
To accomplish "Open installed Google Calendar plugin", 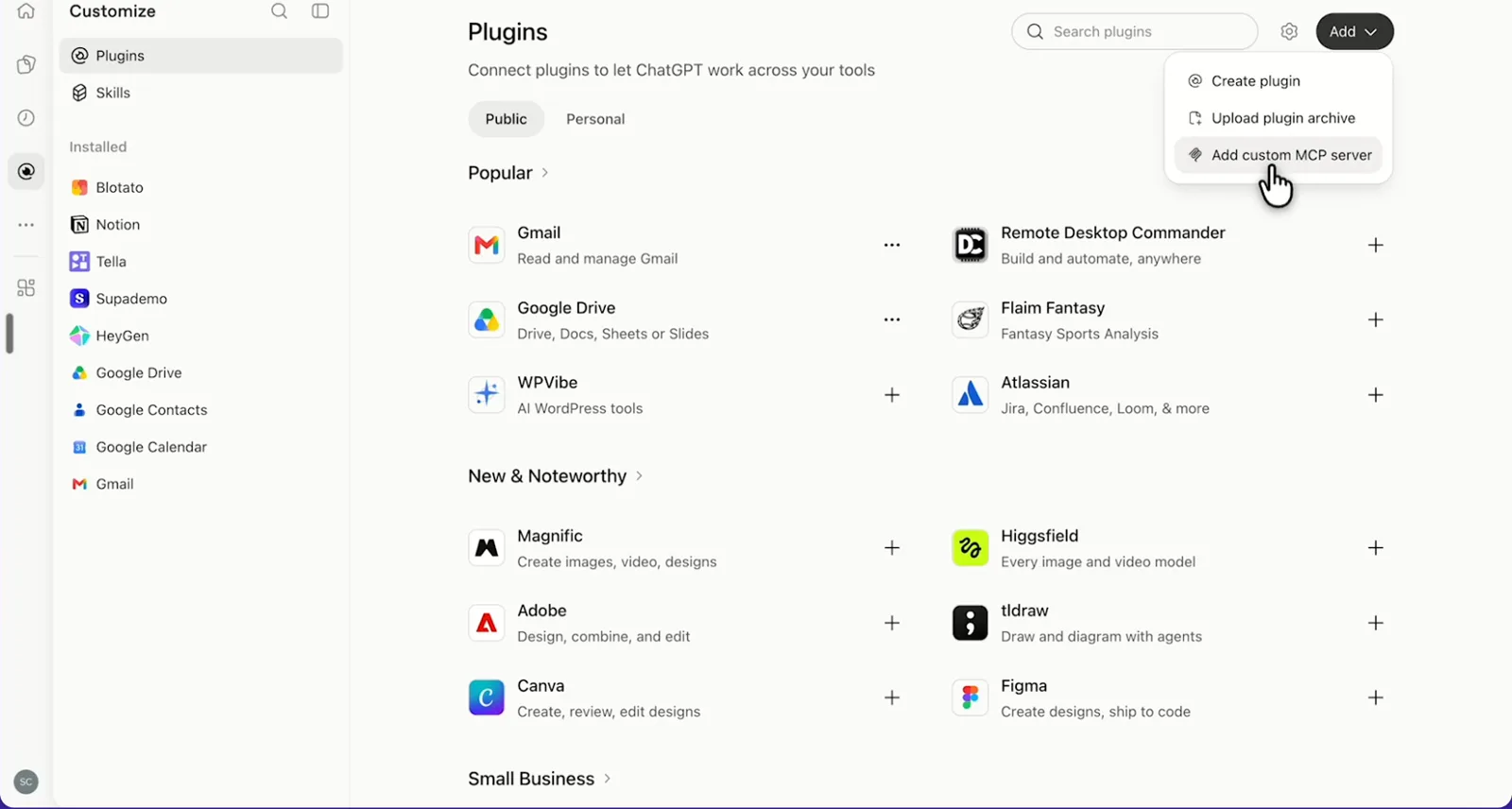I will pyautogui.click(x=201, y=447).
